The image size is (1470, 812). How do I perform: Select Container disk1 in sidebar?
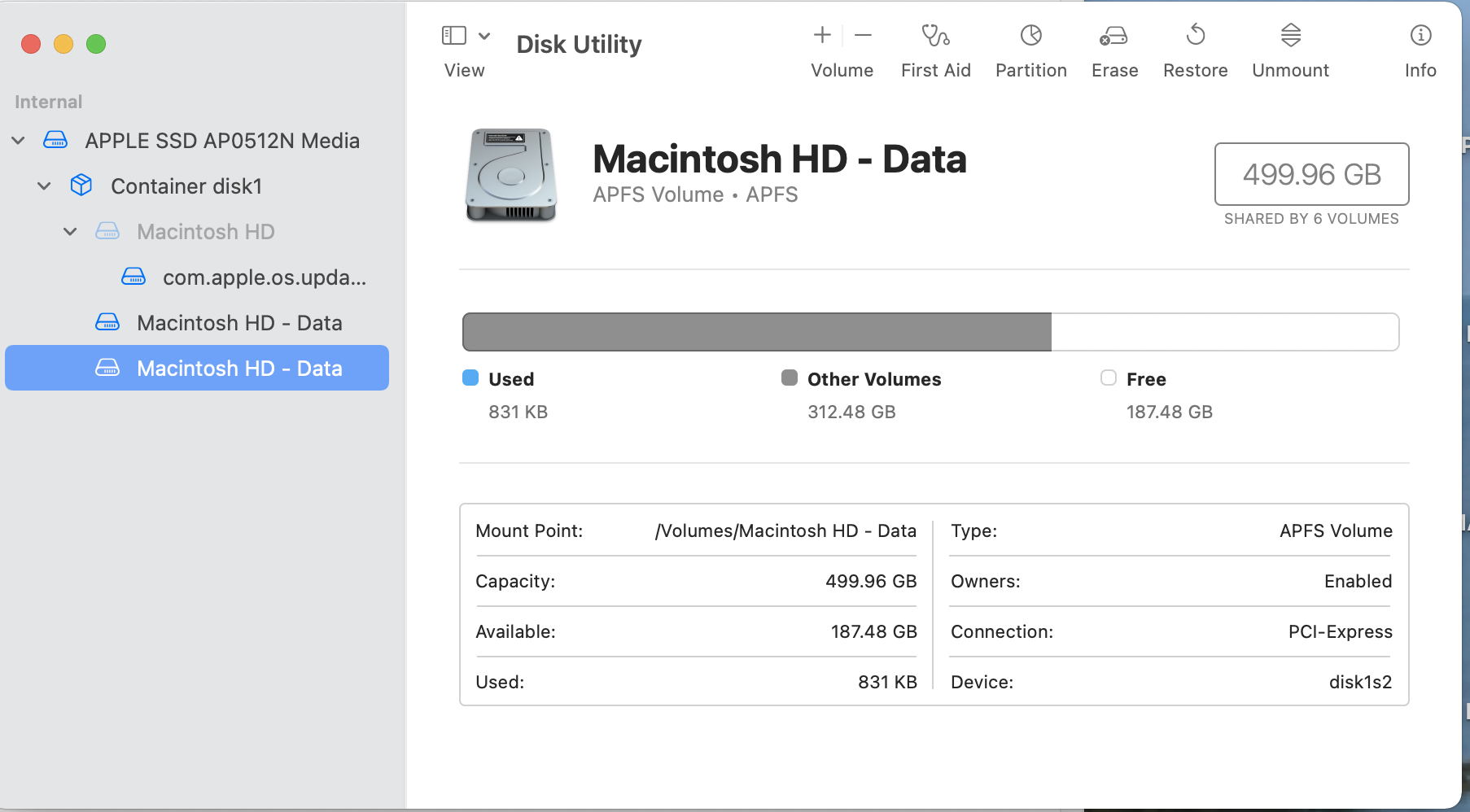coord(186,186)
